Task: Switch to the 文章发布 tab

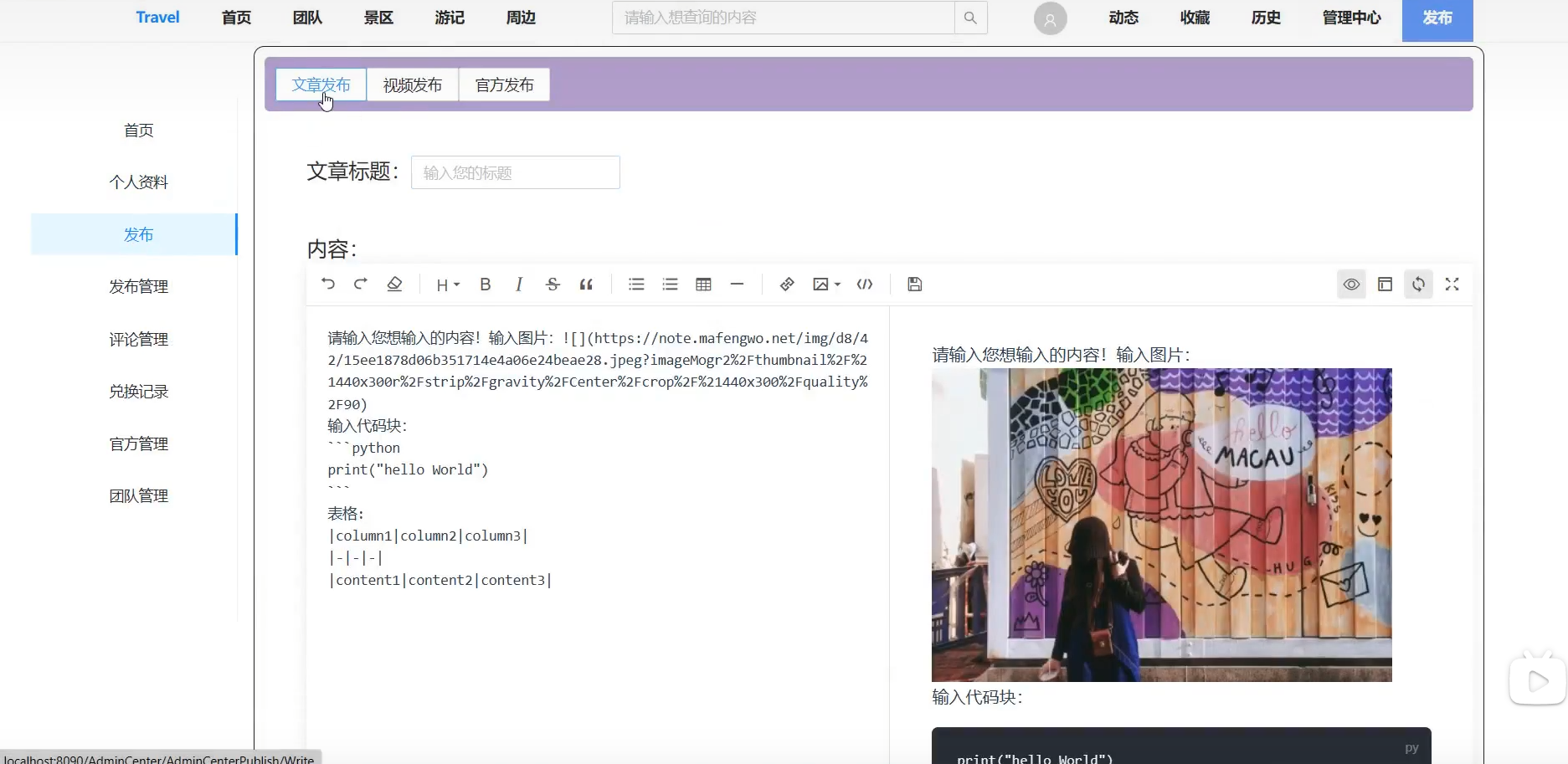Action: tap(321, 85)
